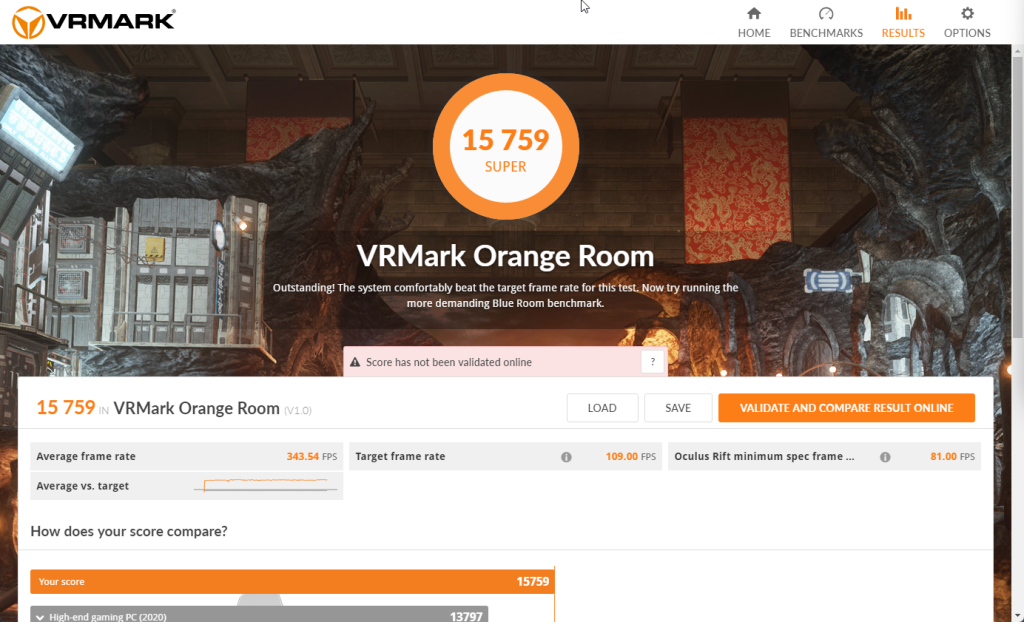Click the LOAD button

tap(602, 408)
